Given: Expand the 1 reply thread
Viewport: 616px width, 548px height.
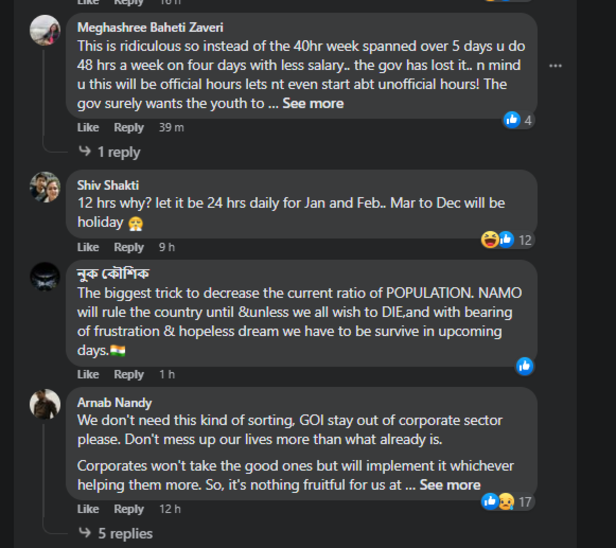Looking at the screenshot, I should [109, 152].
